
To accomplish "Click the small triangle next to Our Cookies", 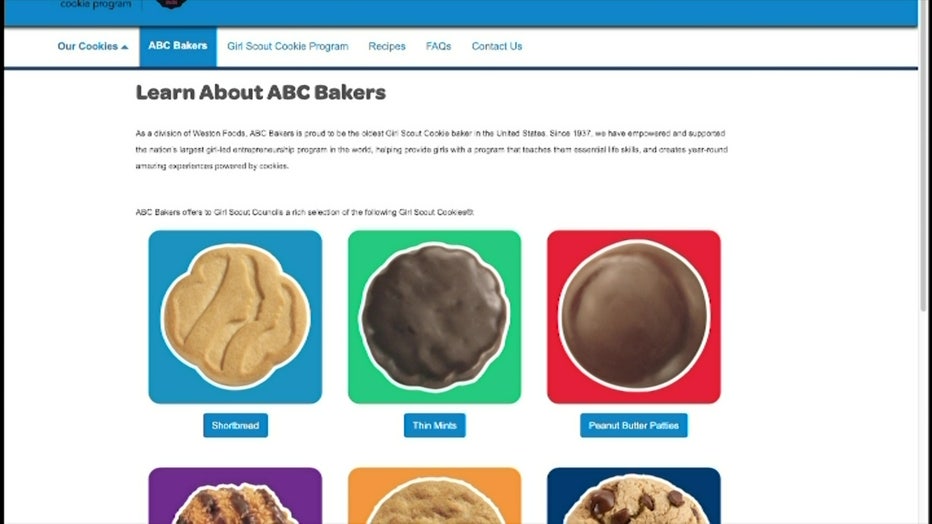I will click(x=124, y=47).
